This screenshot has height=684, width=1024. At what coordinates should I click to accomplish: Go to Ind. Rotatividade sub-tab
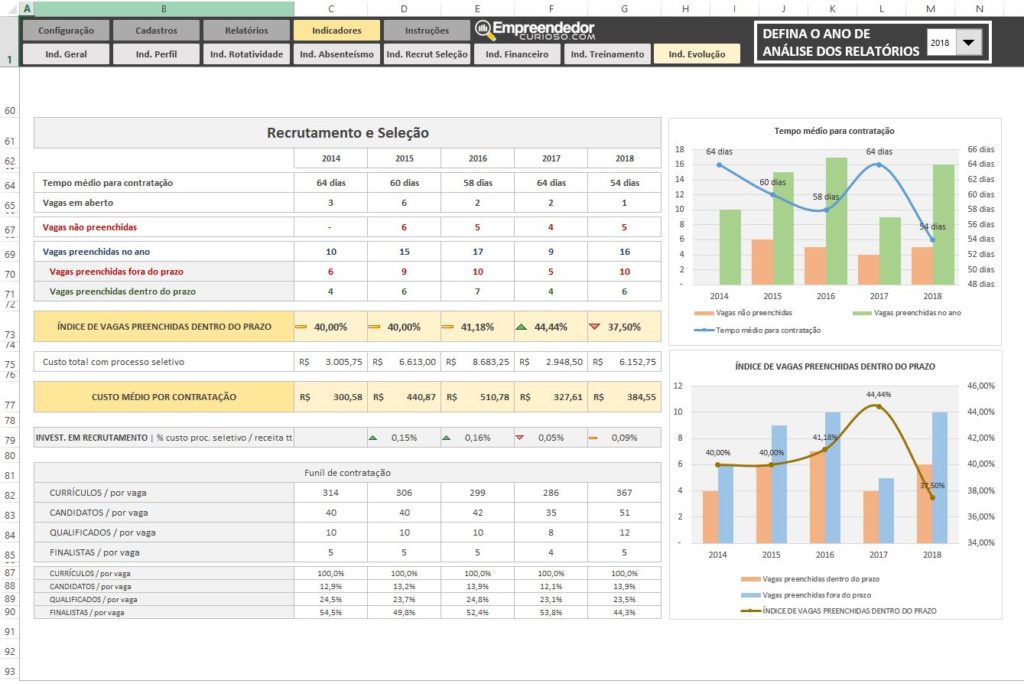click(x=246, y=55)
